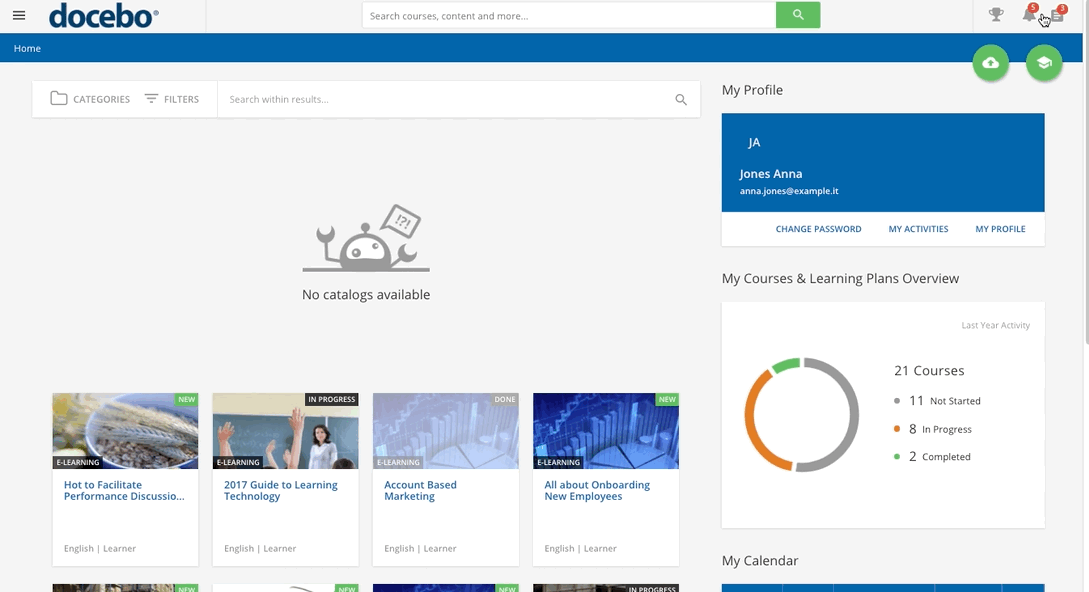Image resolution: width=1089 pixels, height=592 pixels.
Task: Expand the Categories panel
Action: [x=90, y=99]
